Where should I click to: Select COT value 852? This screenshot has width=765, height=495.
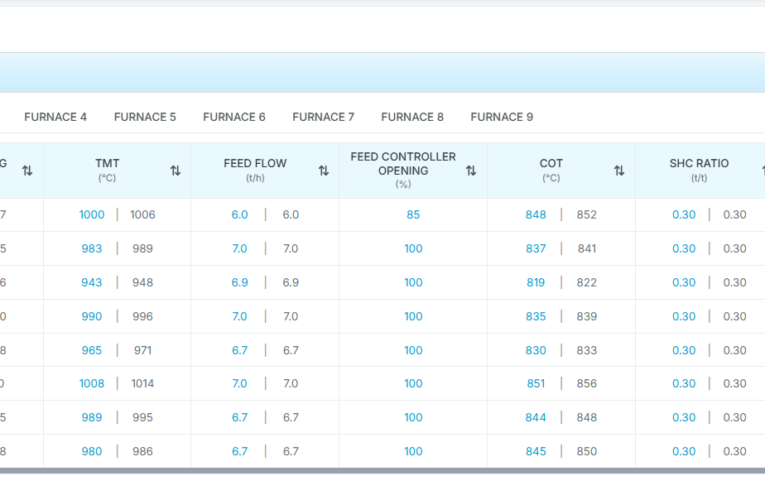point(586,215)
